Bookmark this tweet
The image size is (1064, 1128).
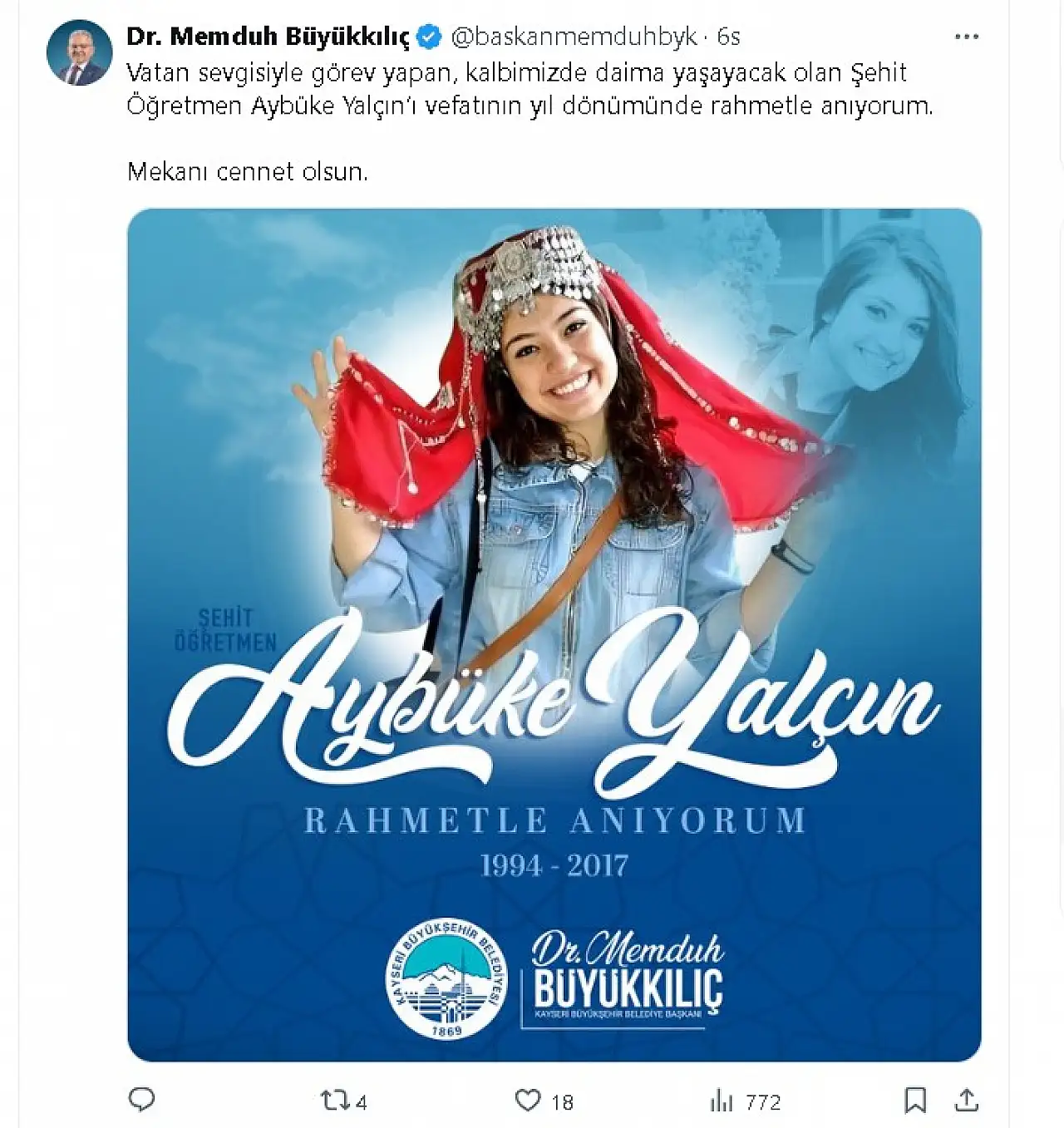(x=914, y=1101)
